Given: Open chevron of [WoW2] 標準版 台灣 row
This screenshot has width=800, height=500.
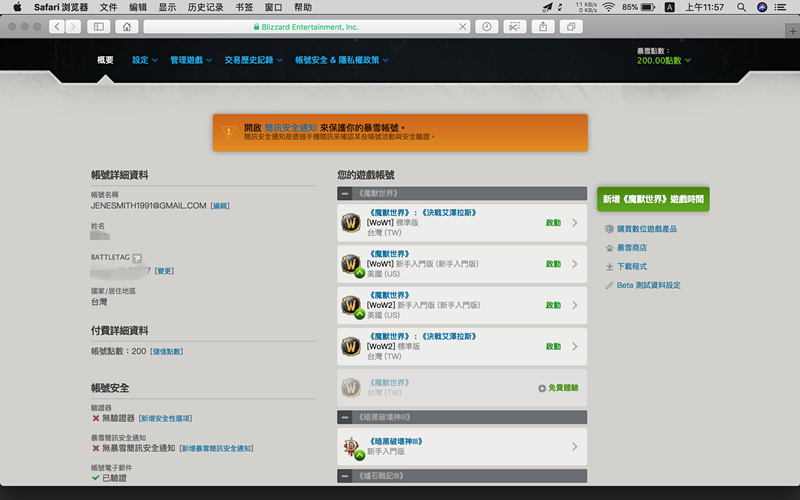Looking at the screenshot, I should tap(574, 346).
